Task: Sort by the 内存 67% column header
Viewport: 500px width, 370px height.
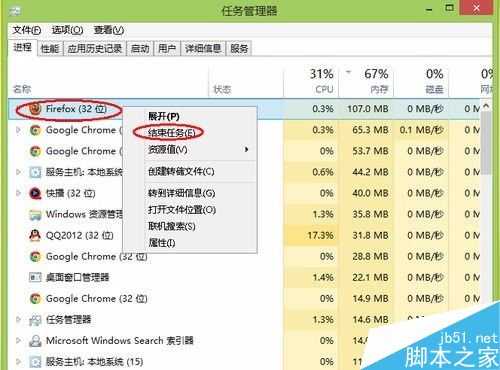Action: (366, 82)
